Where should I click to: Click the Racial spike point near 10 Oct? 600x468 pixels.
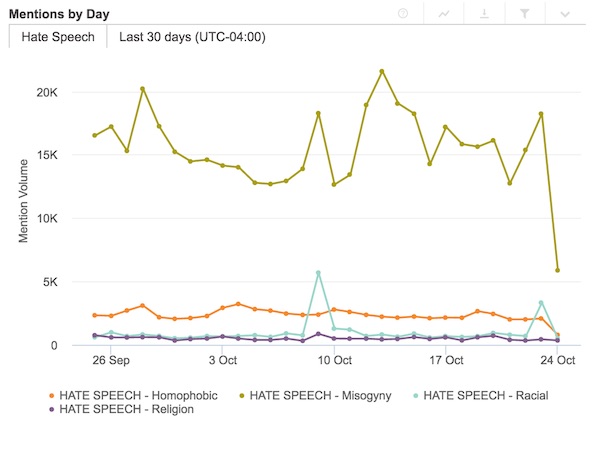[x=318, y=272]
